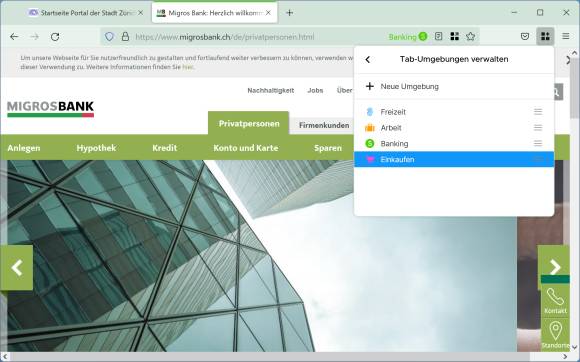Click the green Banking dollar icon

tap(370, 143)
